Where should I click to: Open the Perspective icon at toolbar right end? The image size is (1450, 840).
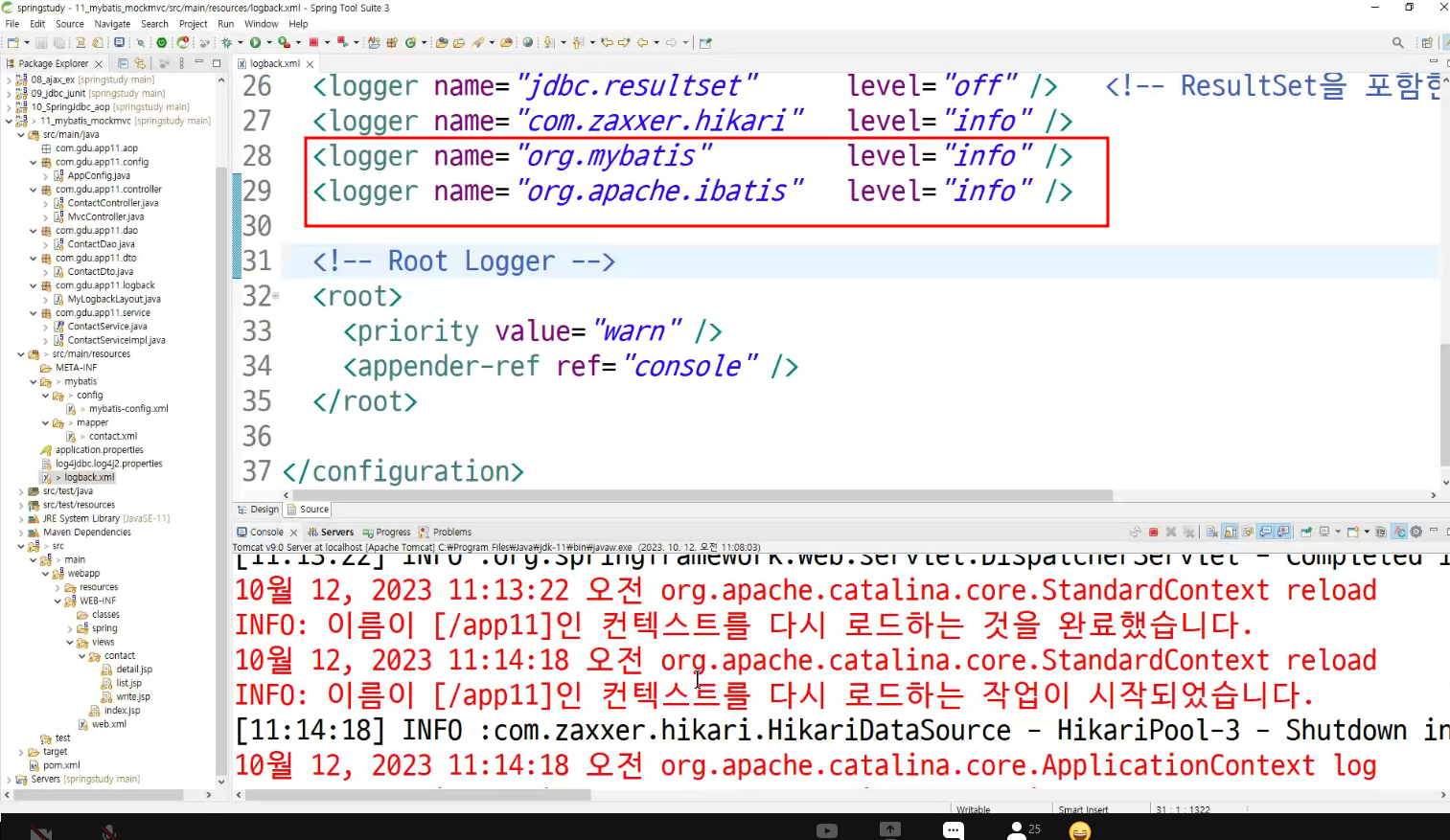[x=1427, y=42]
